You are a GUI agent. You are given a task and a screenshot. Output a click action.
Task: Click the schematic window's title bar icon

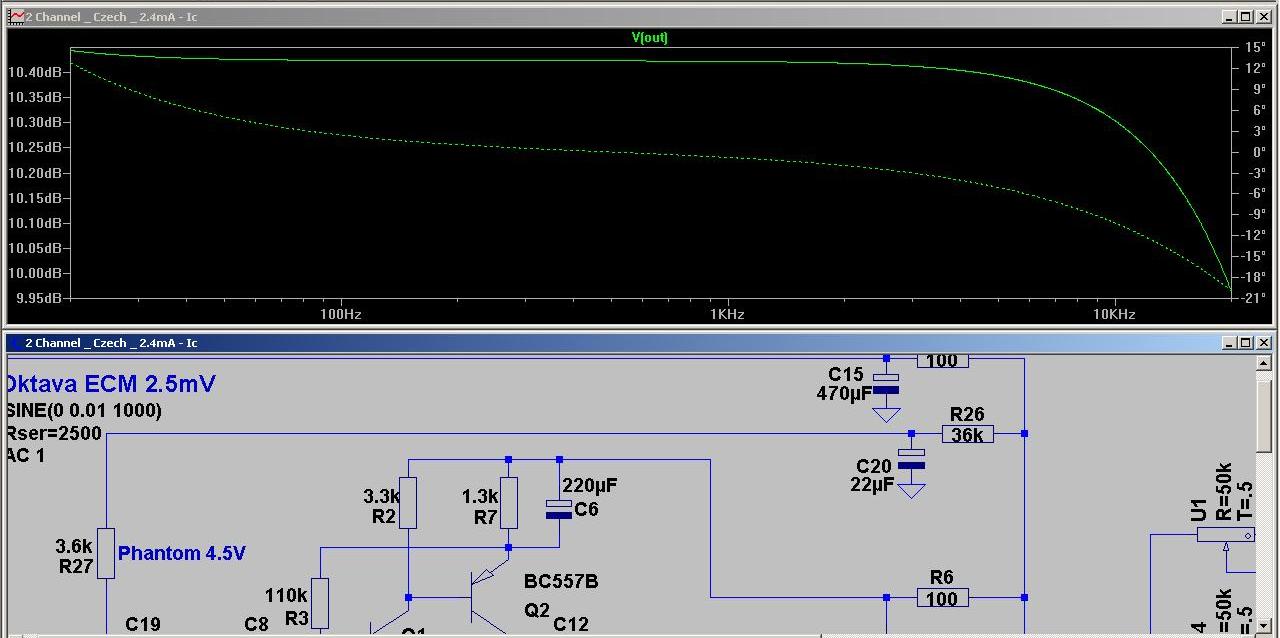point(15,343)
